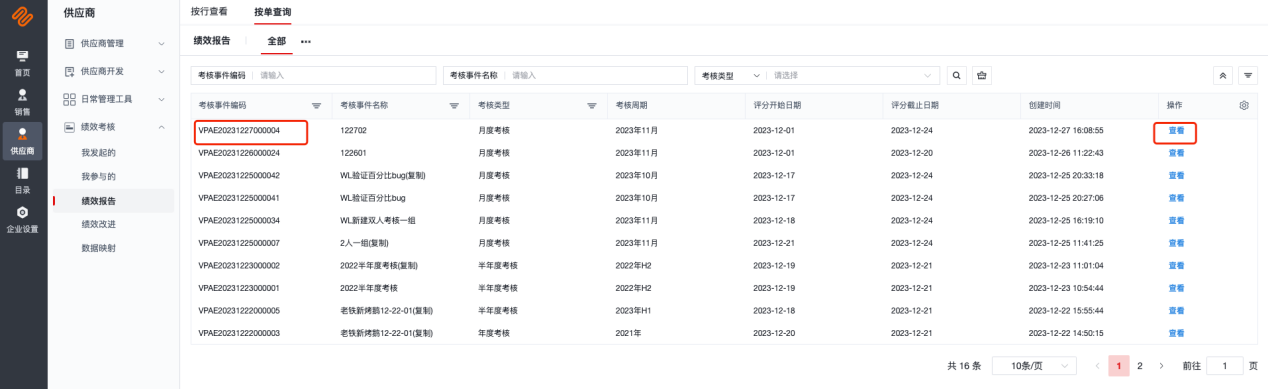1268x389 pixels.
Task: Click filter icon in 考核类型 column header
Action: coord(592,105)
